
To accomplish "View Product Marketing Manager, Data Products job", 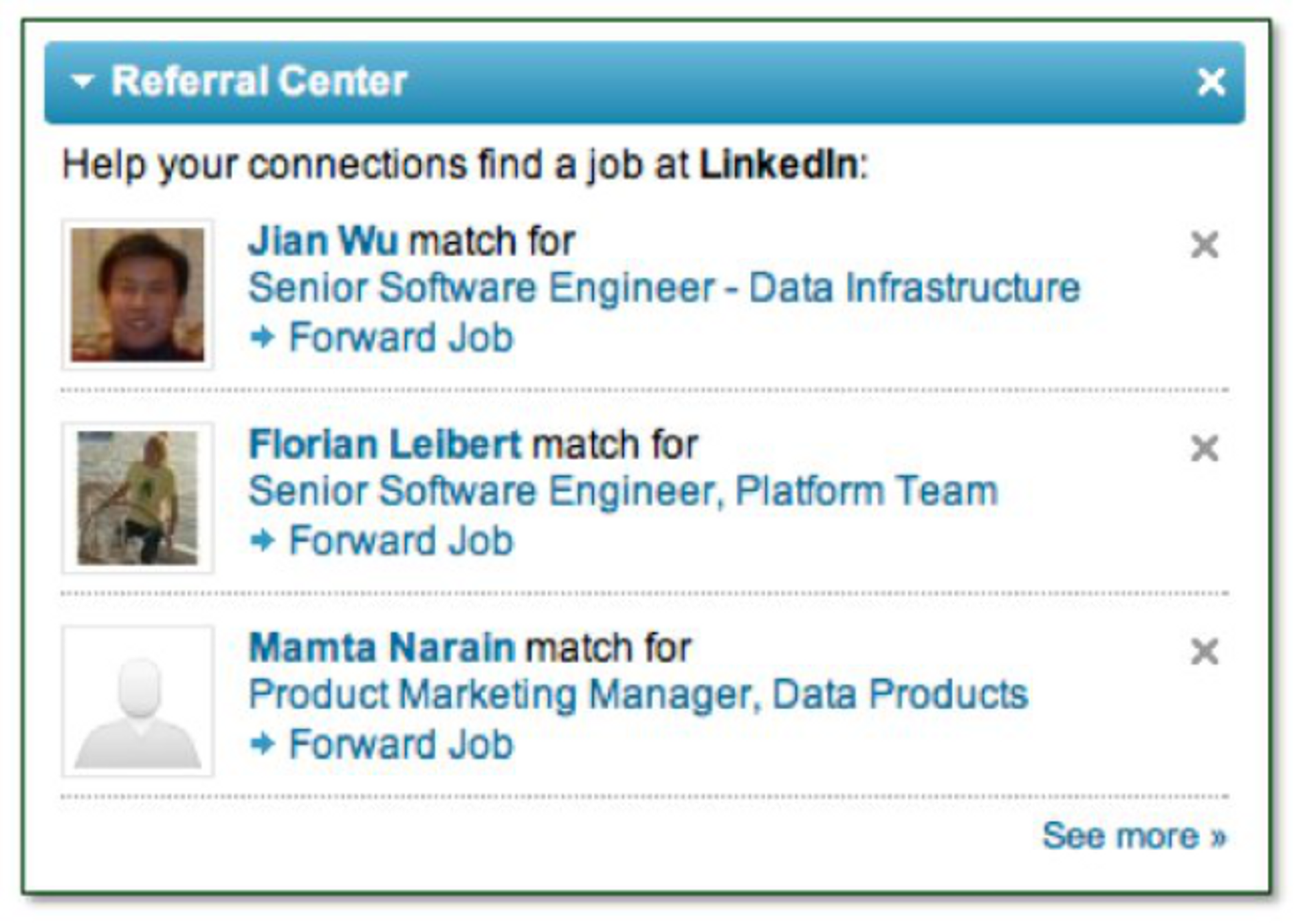I will tap(638, 694).
